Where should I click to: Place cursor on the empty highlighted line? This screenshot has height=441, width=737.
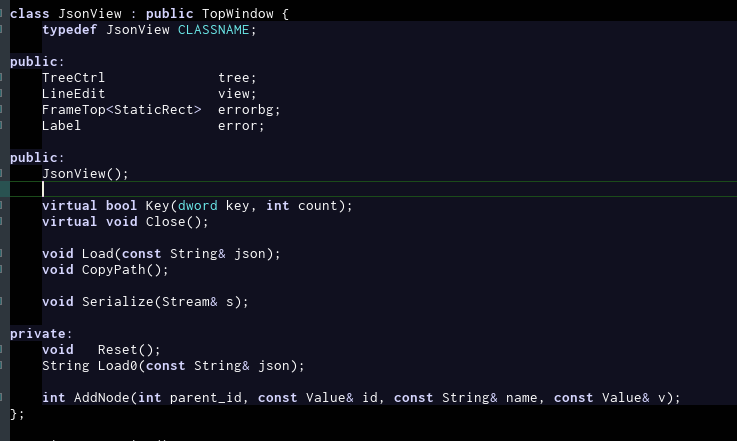click(200, 189)
